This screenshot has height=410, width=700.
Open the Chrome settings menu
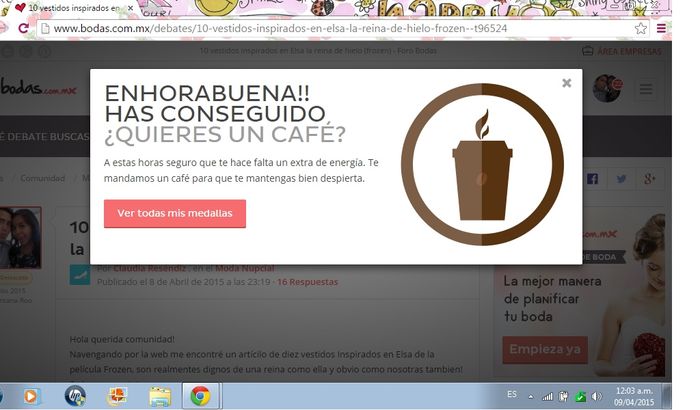[661, 28]
